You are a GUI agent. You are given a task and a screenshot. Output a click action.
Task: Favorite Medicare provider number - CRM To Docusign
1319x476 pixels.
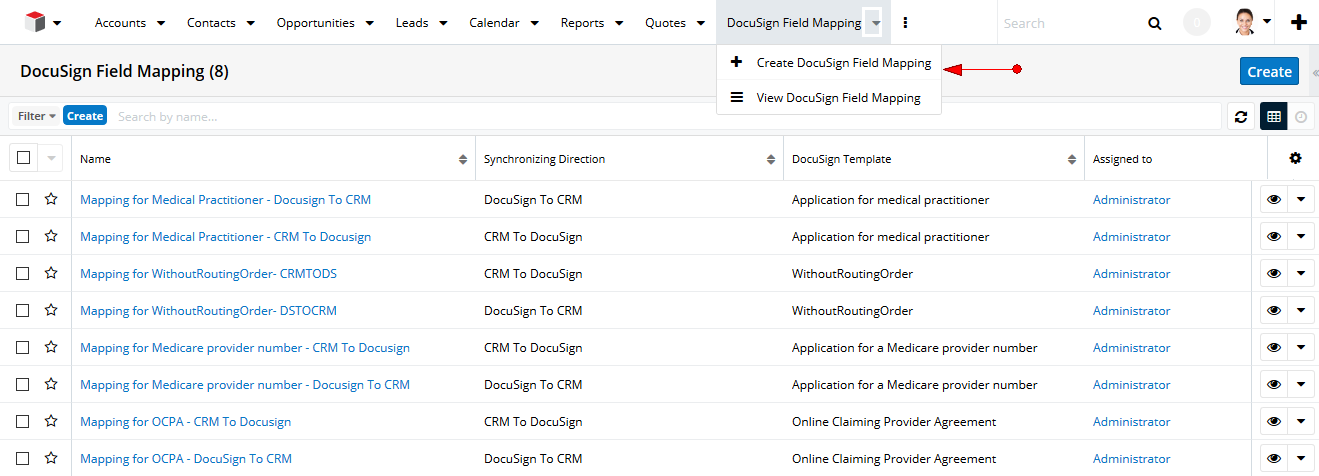pos(51,347)
